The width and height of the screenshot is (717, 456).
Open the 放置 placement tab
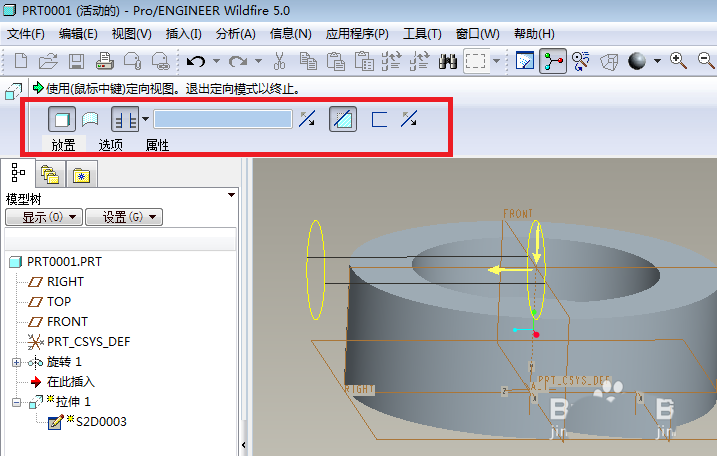[x=63, y=145]
